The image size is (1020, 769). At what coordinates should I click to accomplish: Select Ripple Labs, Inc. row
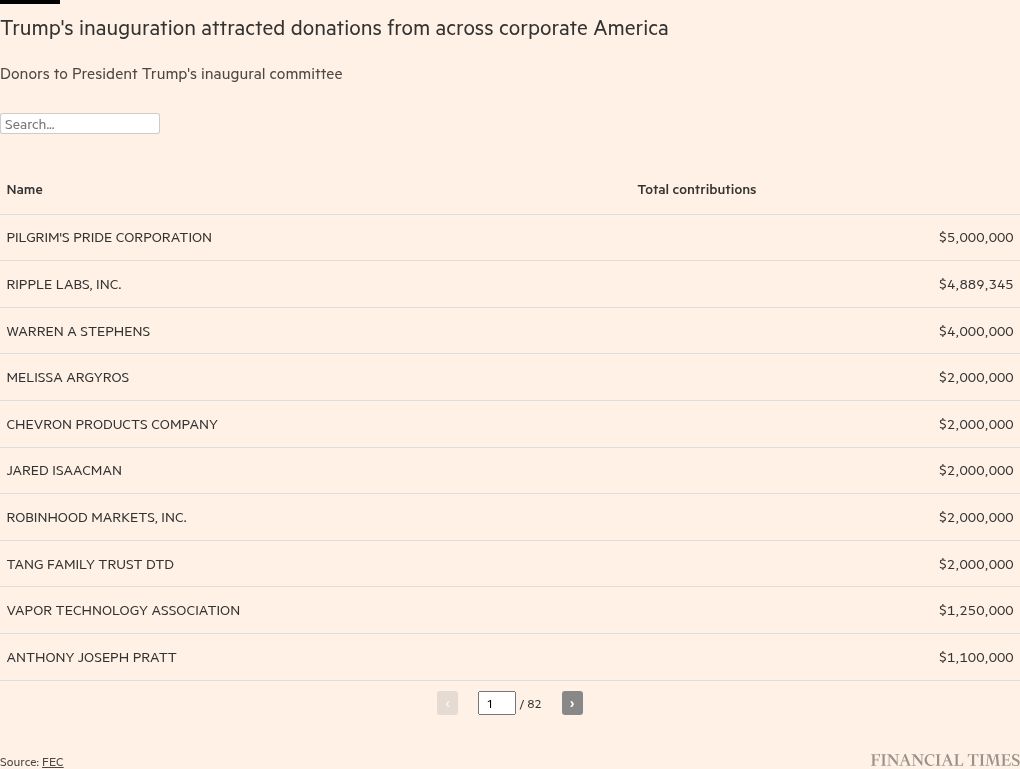[510, 284]
